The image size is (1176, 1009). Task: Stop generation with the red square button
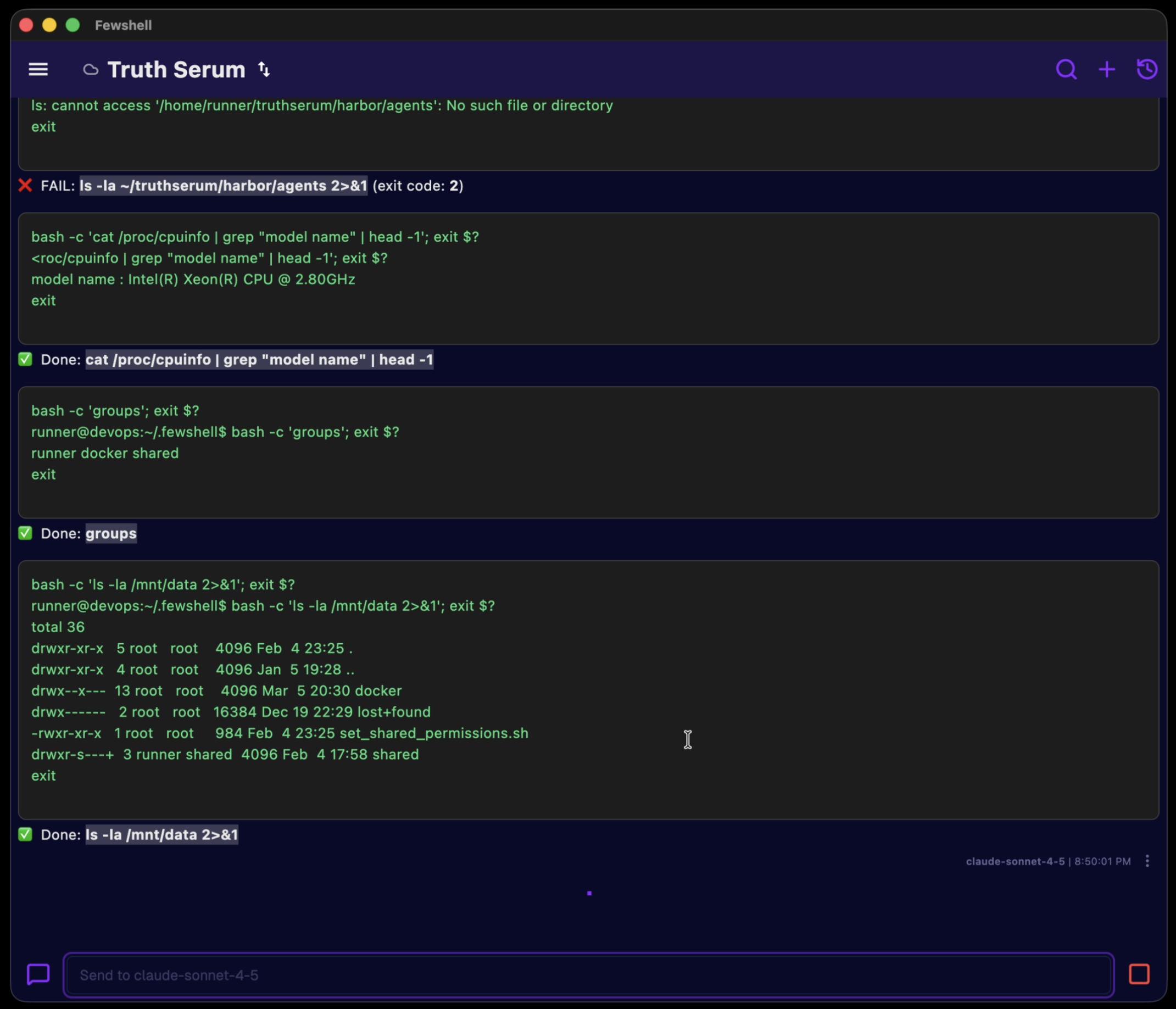click(x=1139, y=974)
